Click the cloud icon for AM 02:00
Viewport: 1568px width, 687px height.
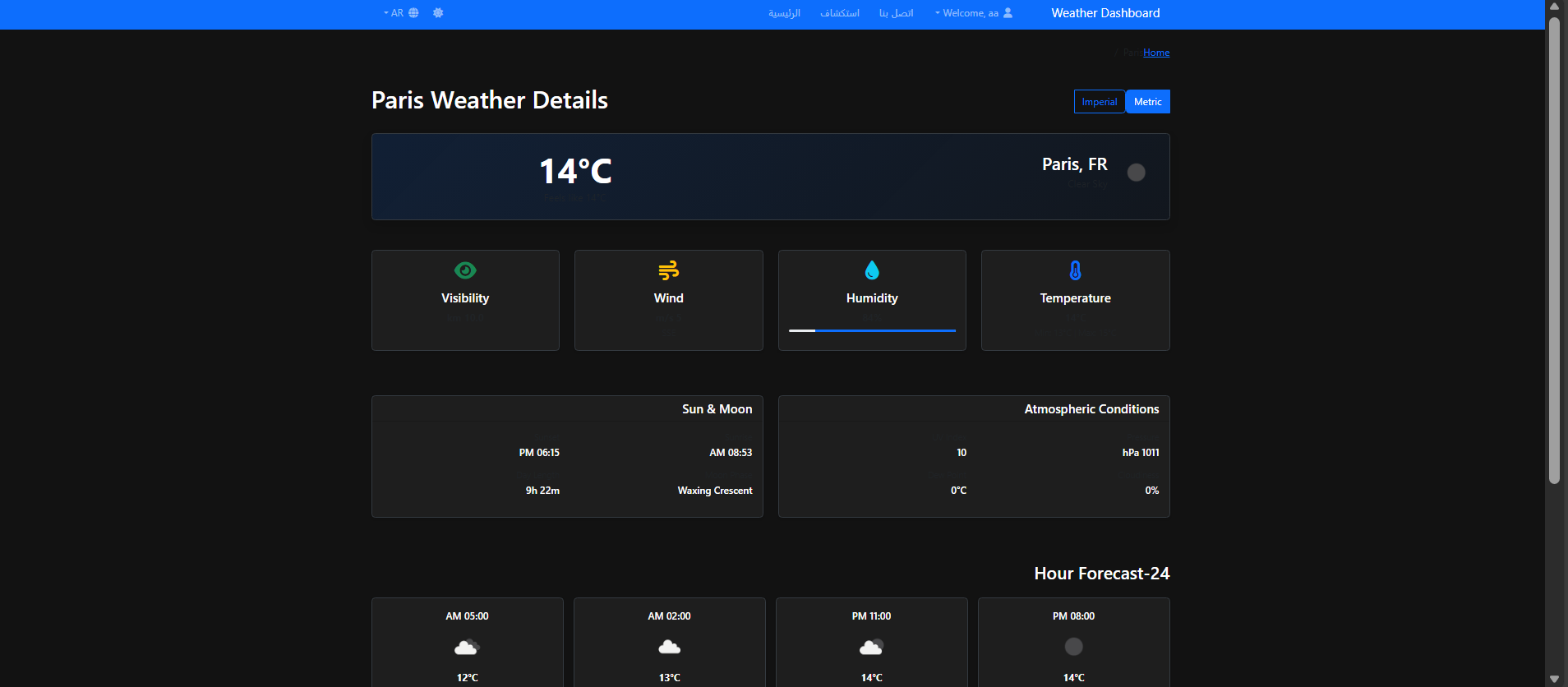670,648
